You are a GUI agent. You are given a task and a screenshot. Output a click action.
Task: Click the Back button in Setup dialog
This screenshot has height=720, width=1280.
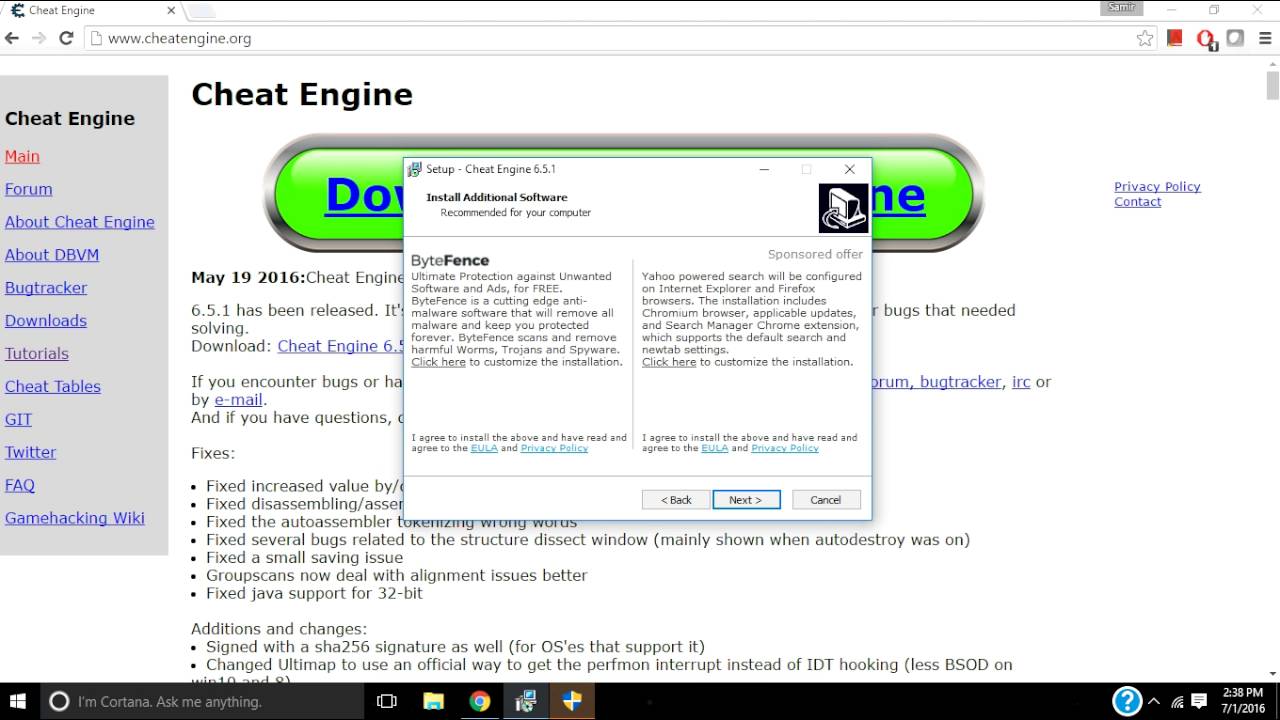click(676, 500)
